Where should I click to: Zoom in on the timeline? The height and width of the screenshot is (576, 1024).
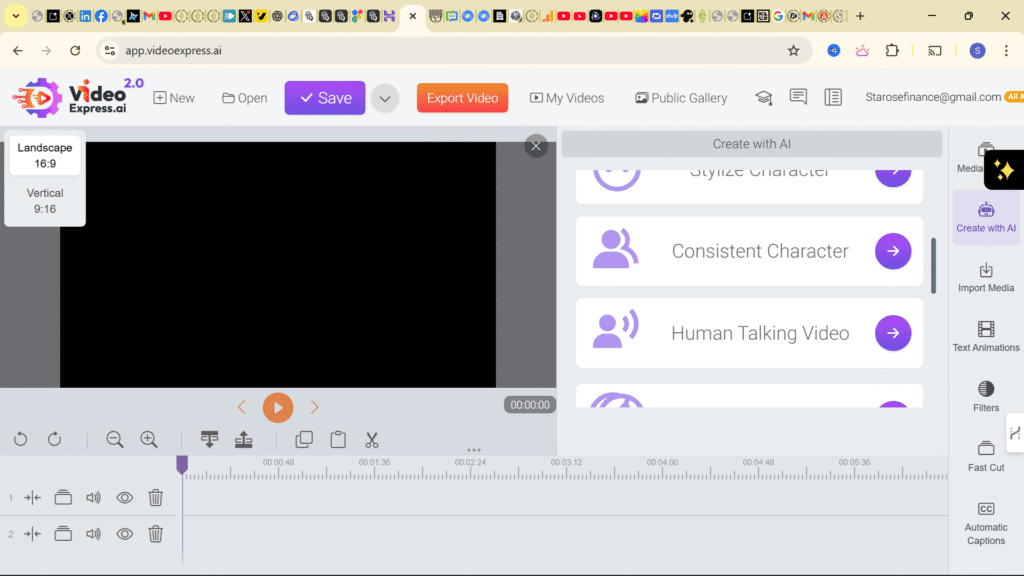(148, 439)
